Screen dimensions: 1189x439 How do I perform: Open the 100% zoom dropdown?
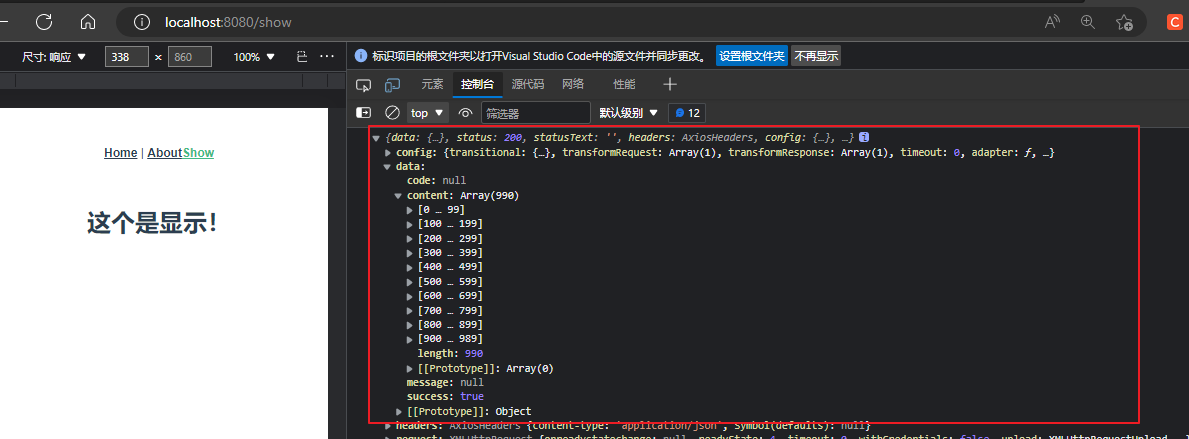tap(254, 57)
